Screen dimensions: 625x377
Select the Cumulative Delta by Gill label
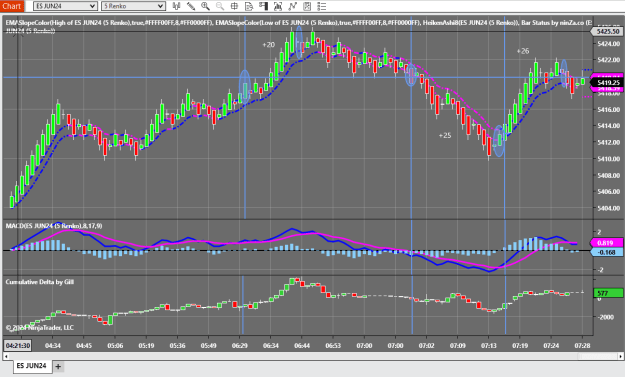[39, 282]
